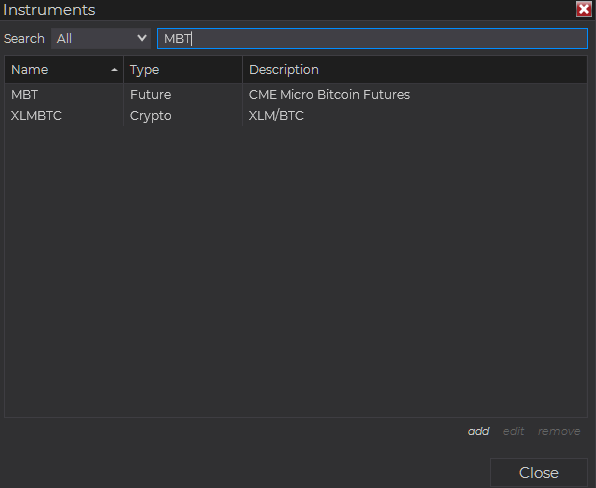The image size is (596, 488).
Task: Sort by the Name column header
Action: coord(64,70)
